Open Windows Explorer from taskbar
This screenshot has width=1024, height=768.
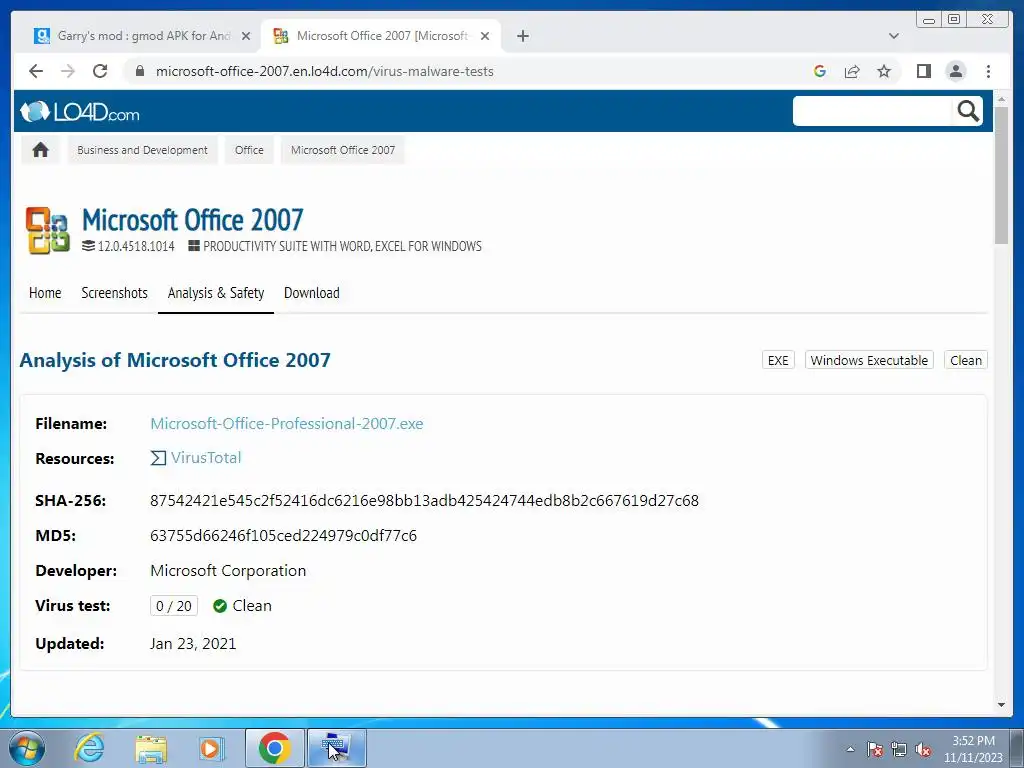[x=151, y=749]
